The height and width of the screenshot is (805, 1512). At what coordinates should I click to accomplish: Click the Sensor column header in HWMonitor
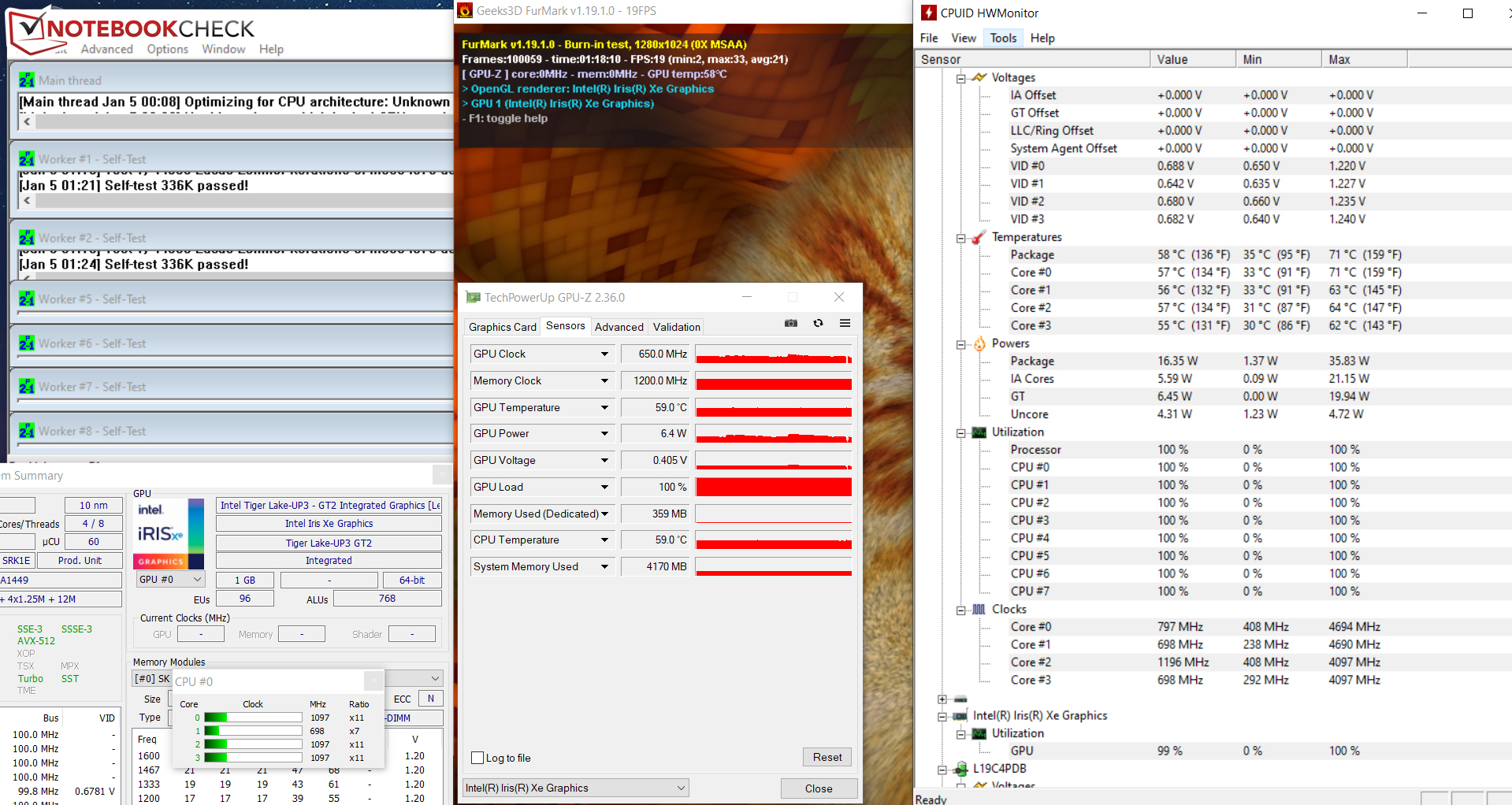(x=1032, y=59)
